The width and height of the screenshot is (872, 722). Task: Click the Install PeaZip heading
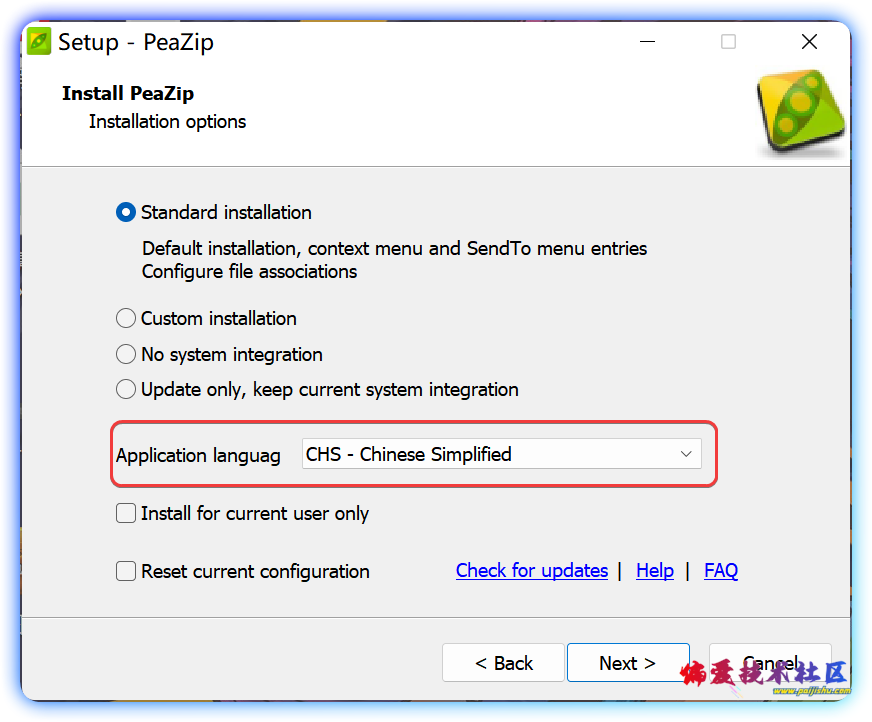128,93
